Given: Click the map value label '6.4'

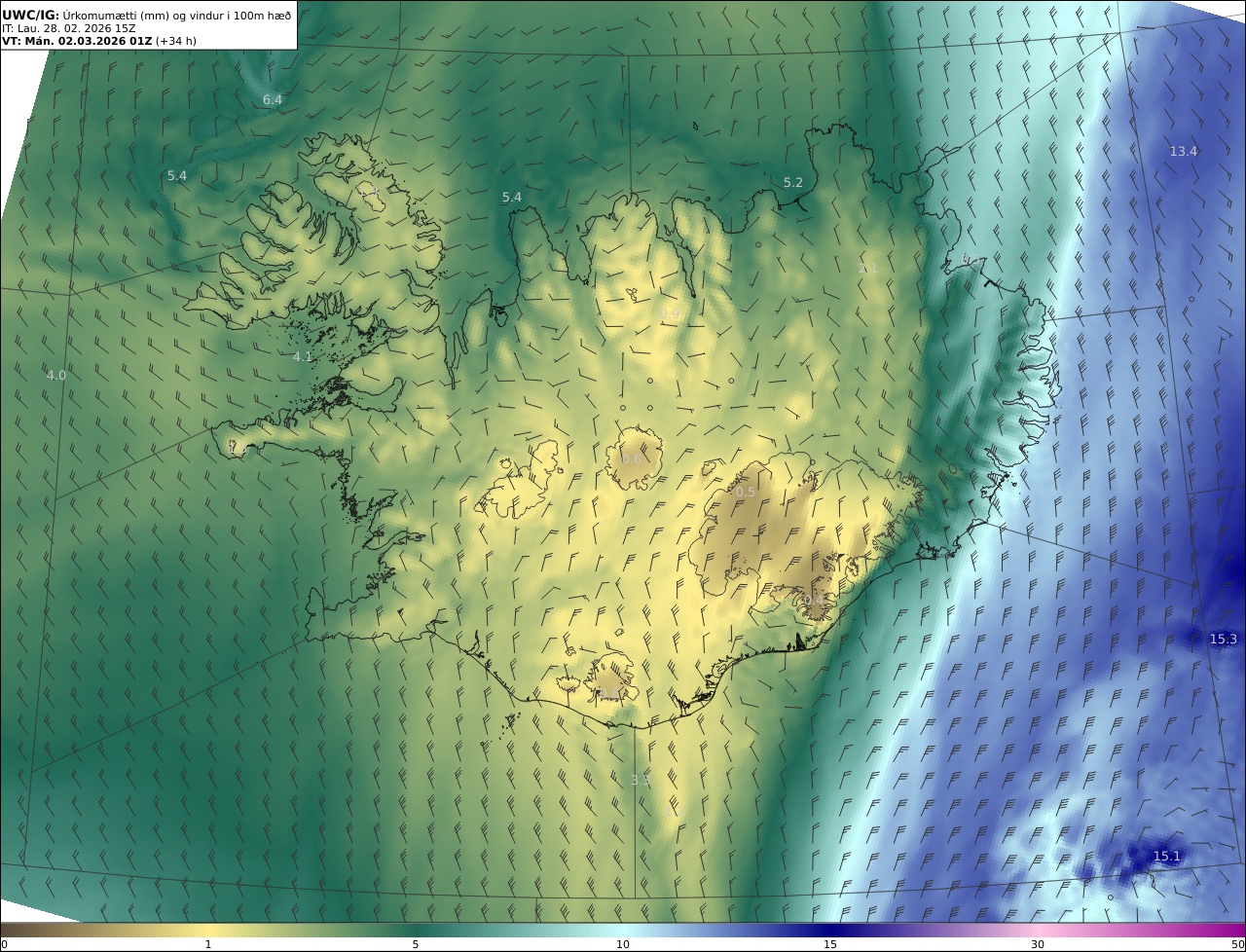Looking at the screenshot, I should [x=273, y=100].
